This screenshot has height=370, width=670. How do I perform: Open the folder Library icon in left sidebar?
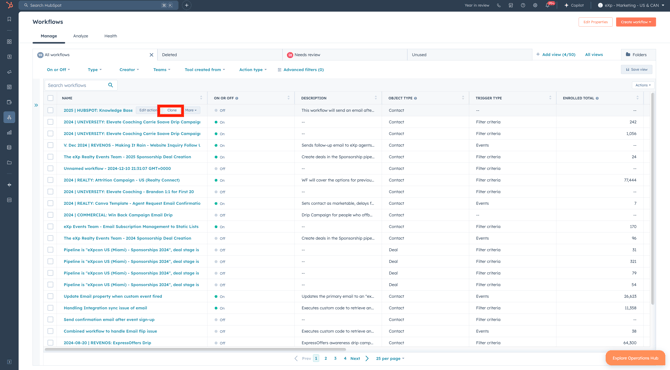[x=9, y=162]
